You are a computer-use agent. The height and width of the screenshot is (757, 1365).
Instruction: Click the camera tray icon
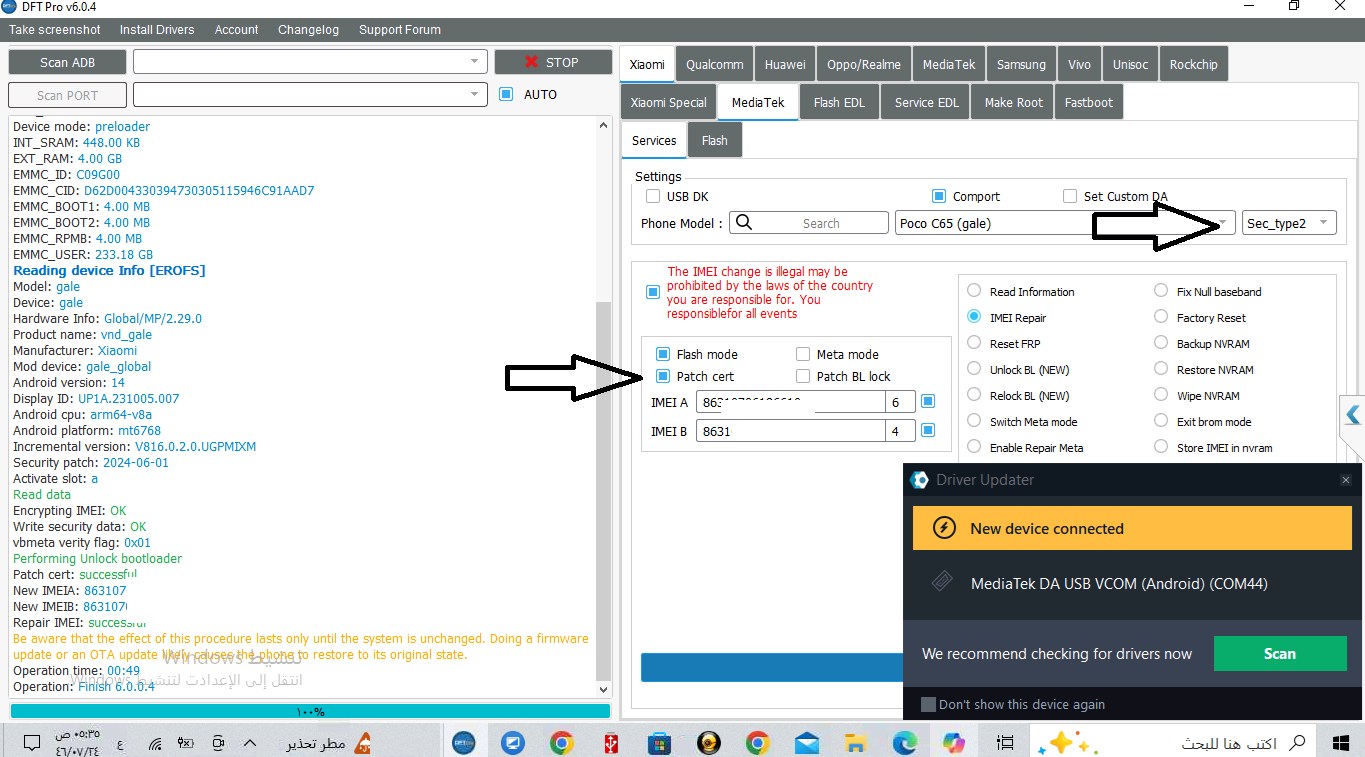tap(218, 743)
